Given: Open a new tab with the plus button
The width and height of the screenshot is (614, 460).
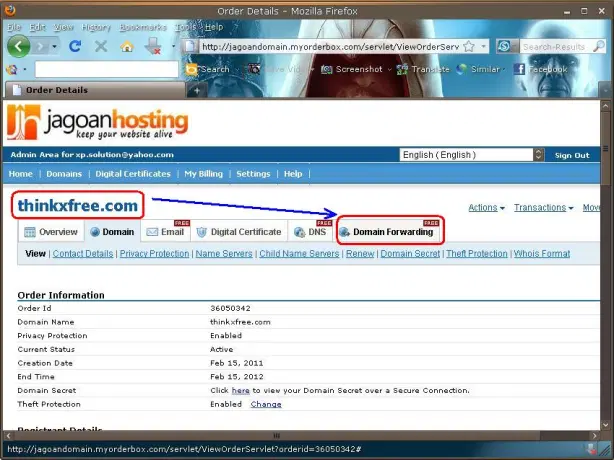Looking at the screenshot, I should [197, 90].
